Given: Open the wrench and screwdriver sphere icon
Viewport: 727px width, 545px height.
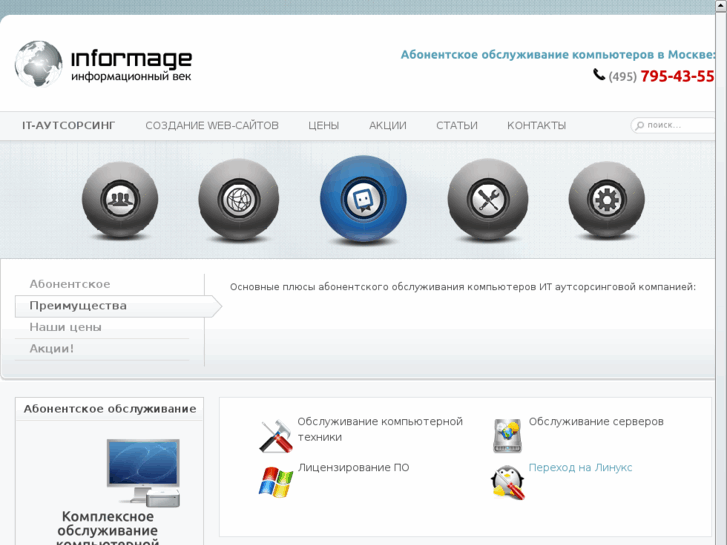Looking at the screenshot, I should pyautogui.click(x=488, y=199).
